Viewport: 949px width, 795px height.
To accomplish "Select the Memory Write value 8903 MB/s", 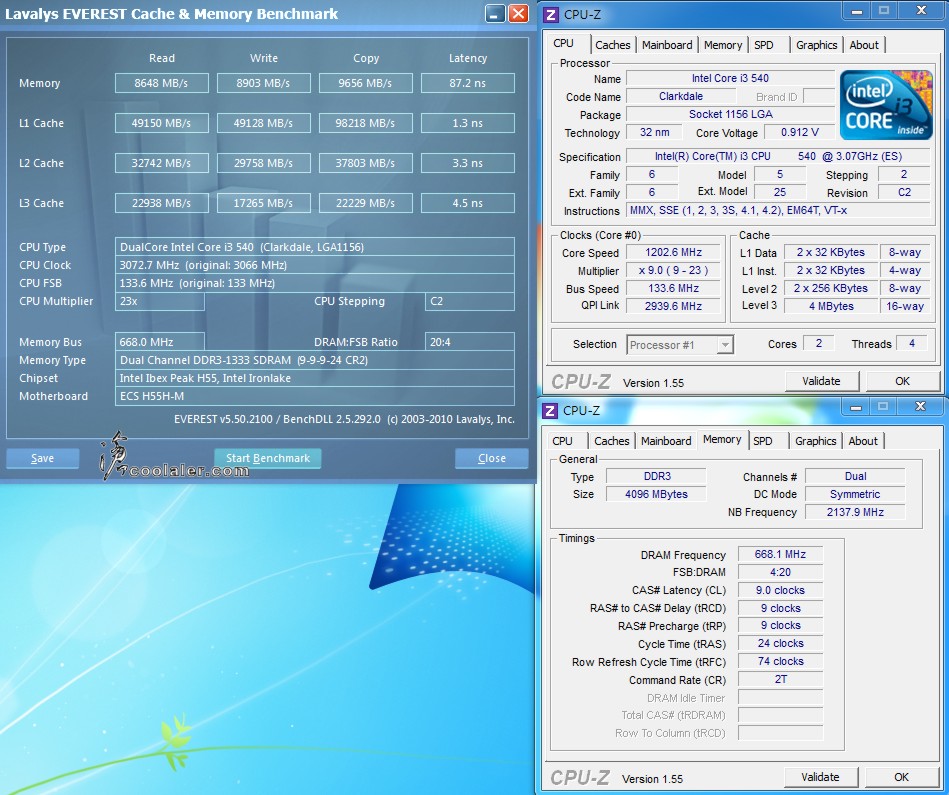I will (x=263, y=83).
